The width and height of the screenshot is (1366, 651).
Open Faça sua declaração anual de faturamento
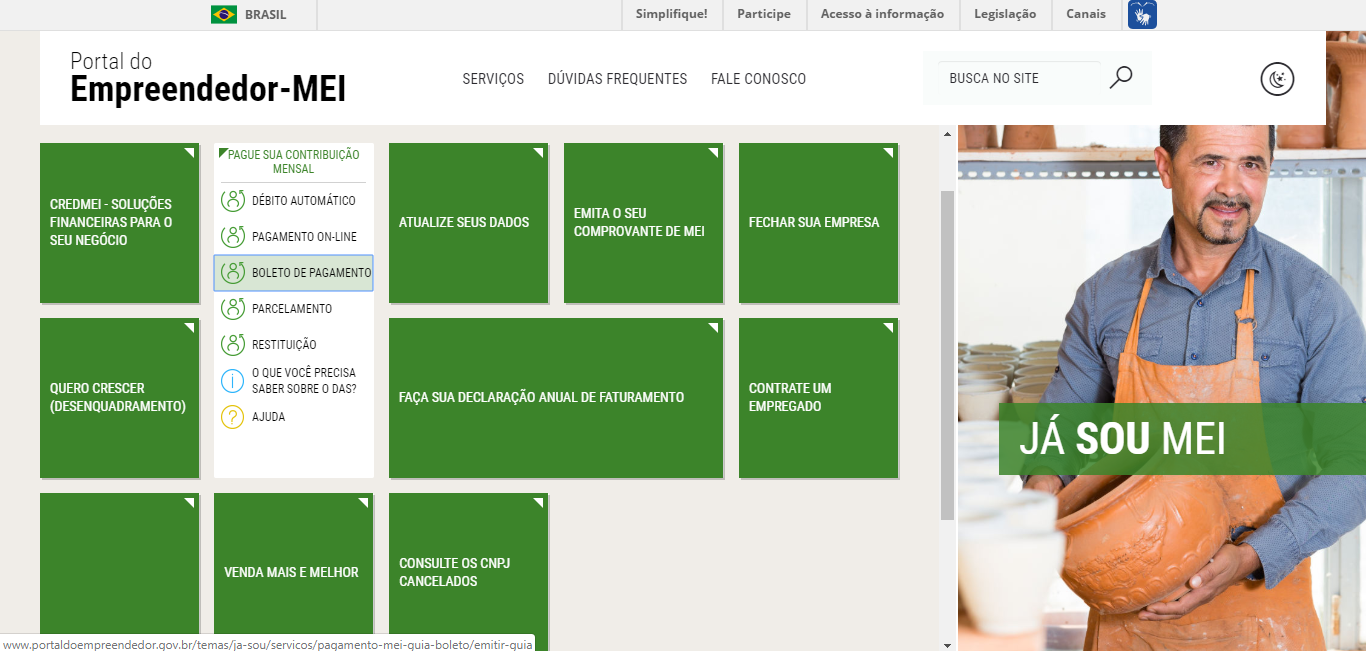pyautogui.click(x=556, y=398)
